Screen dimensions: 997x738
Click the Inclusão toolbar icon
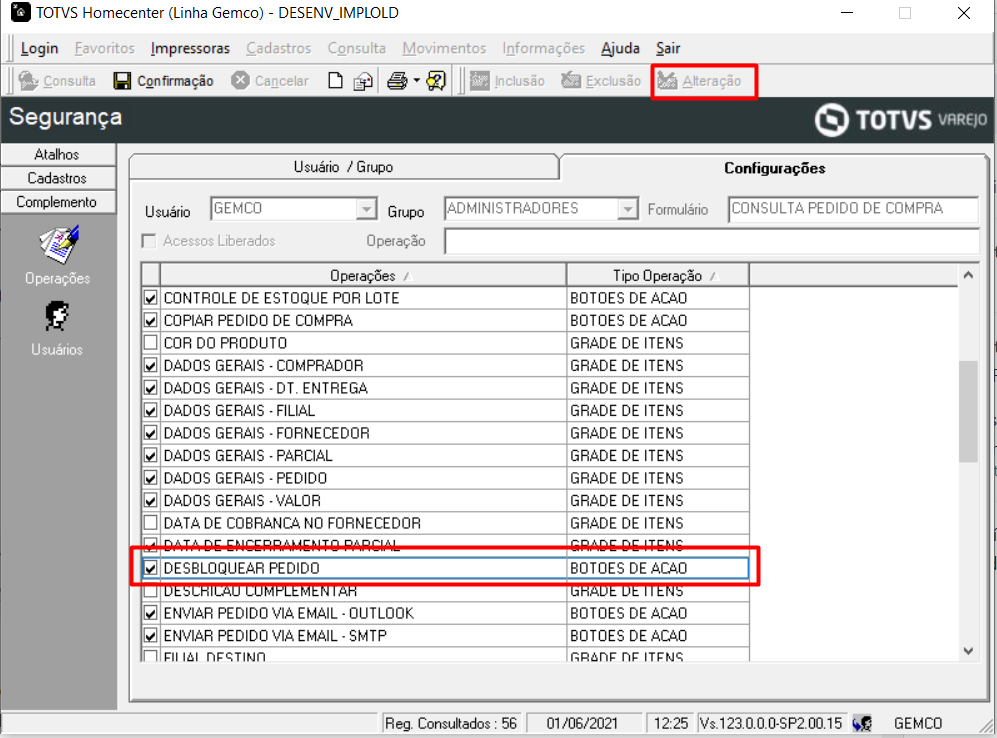click(x=479, y=81)
